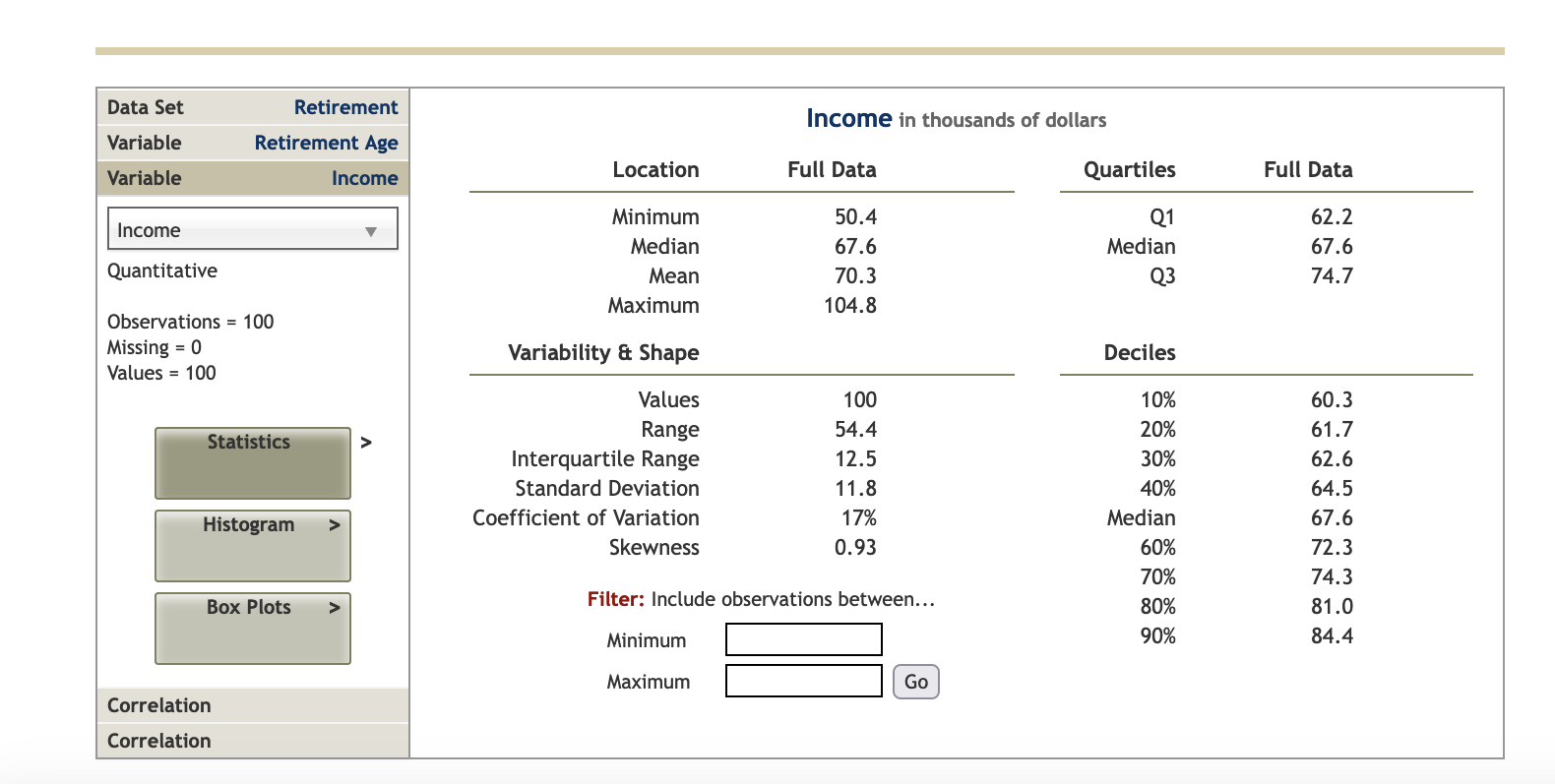The image size is (1555, 784).
Task: Open the Income variable dropdown
Action: 253,229
